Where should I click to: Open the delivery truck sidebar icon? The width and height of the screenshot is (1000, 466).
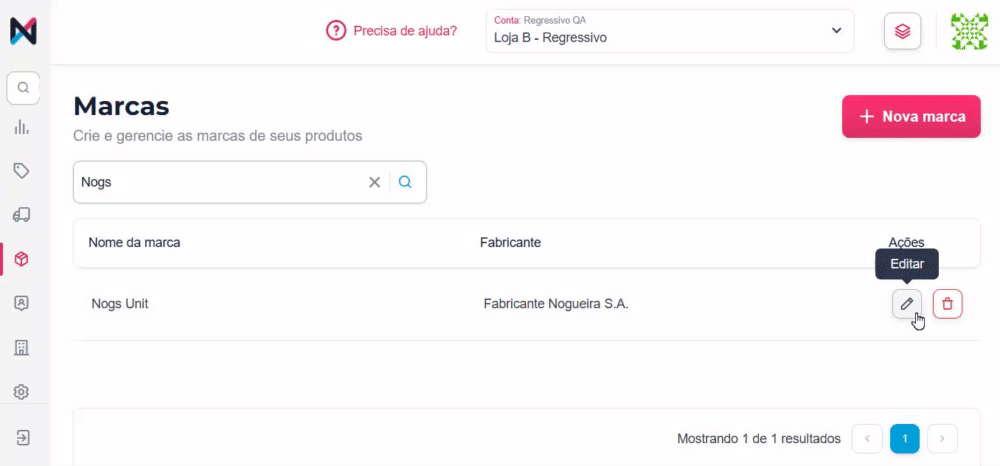click(22, 215)
